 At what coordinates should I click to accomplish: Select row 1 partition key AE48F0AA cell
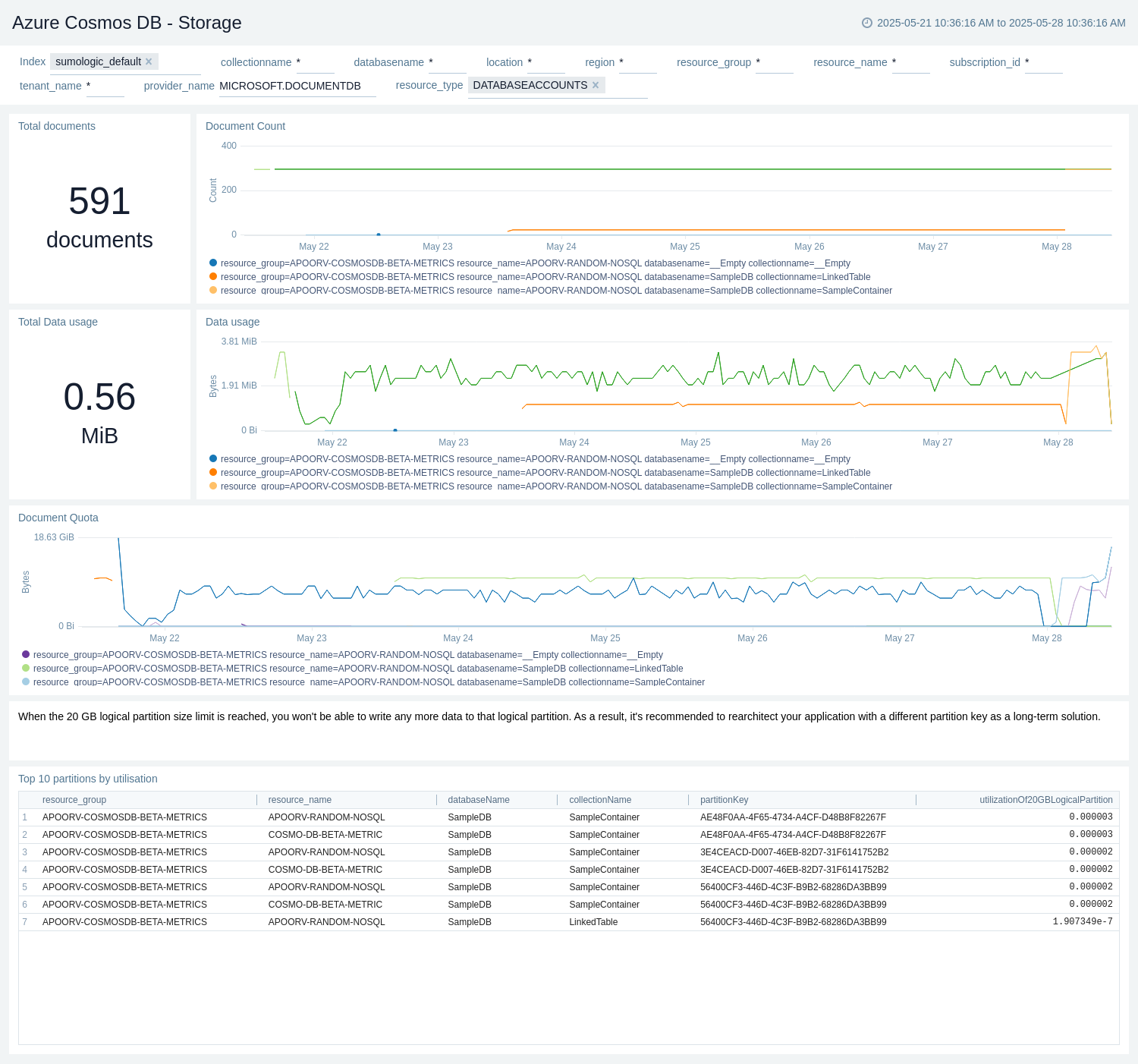tap(793, 817)
